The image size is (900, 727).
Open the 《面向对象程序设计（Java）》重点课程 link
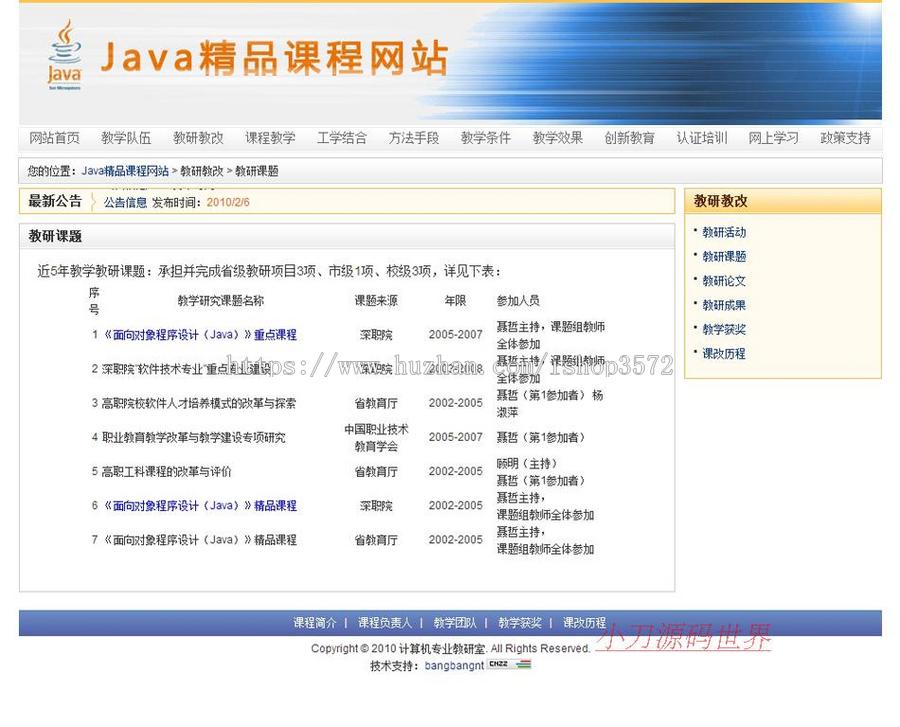pyautogui.click(x=199, y=334)
